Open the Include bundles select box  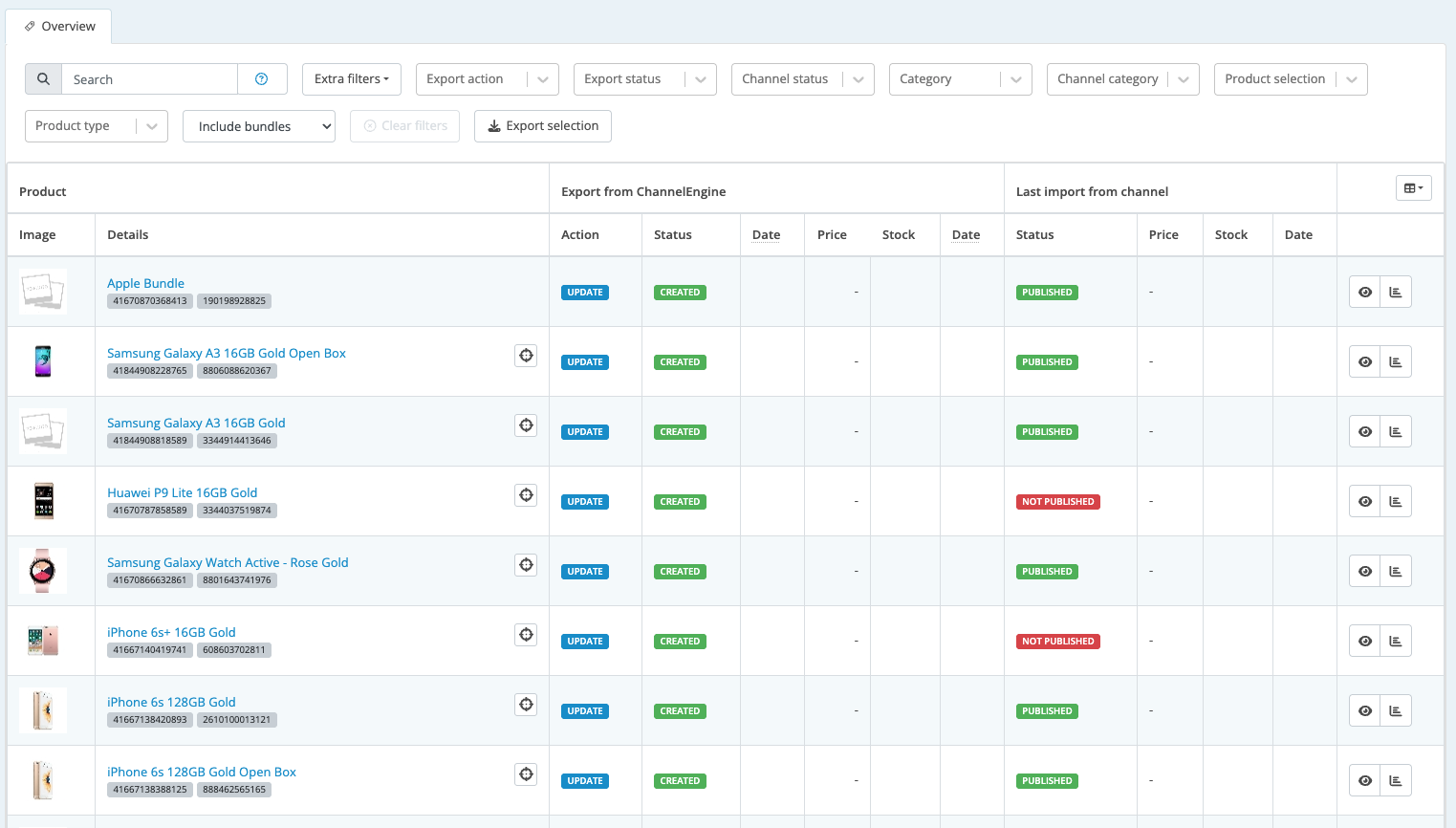259,126
